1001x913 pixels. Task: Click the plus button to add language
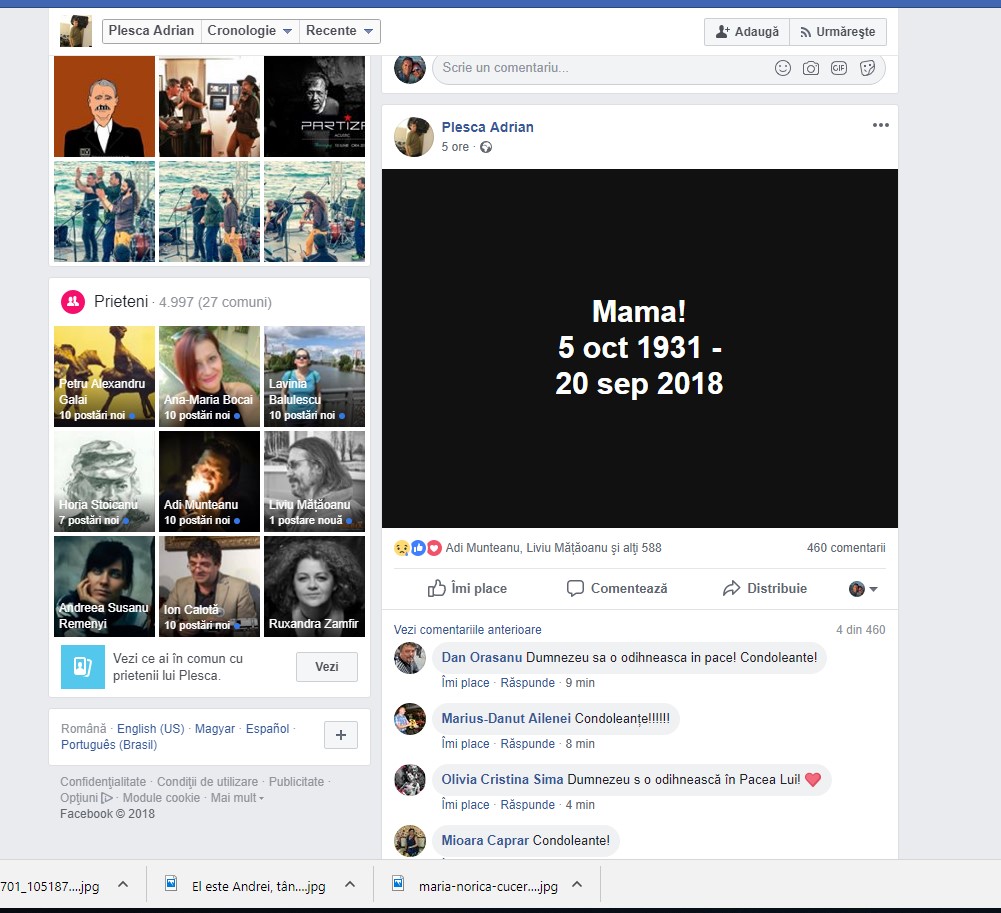pyautogui.click(x=340, y=736)
